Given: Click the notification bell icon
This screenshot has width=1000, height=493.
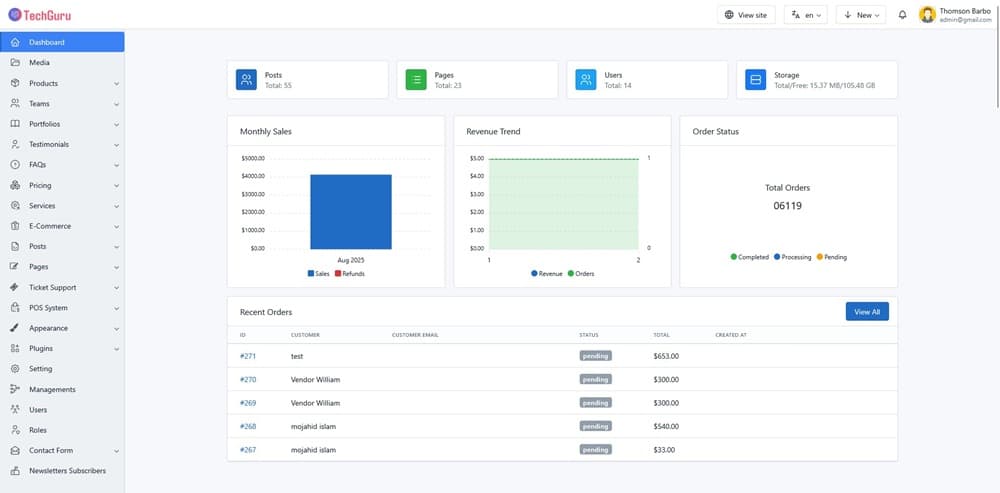Looking at the screenshot, I should 903,15.
